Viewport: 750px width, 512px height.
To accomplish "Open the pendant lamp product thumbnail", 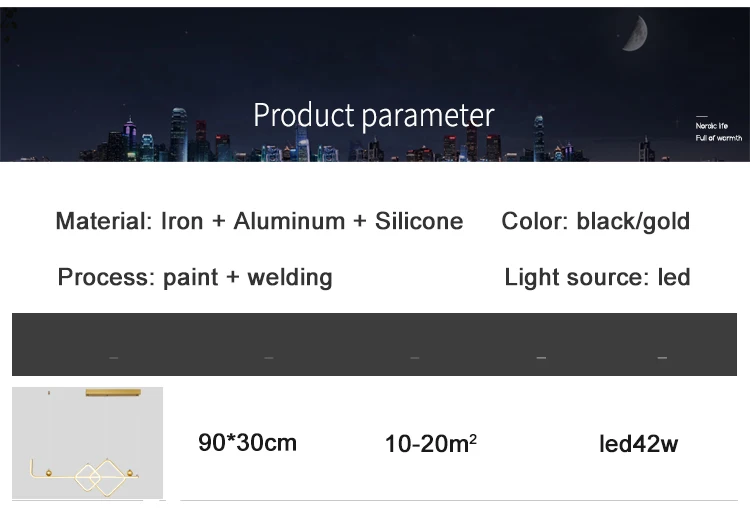I will [x=88, y=443].
